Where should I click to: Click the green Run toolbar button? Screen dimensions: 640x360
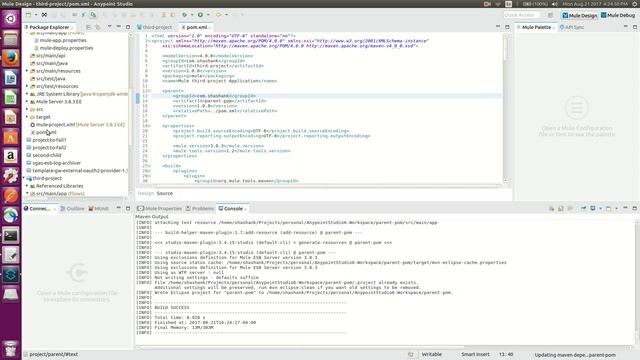tap(200, 15)
